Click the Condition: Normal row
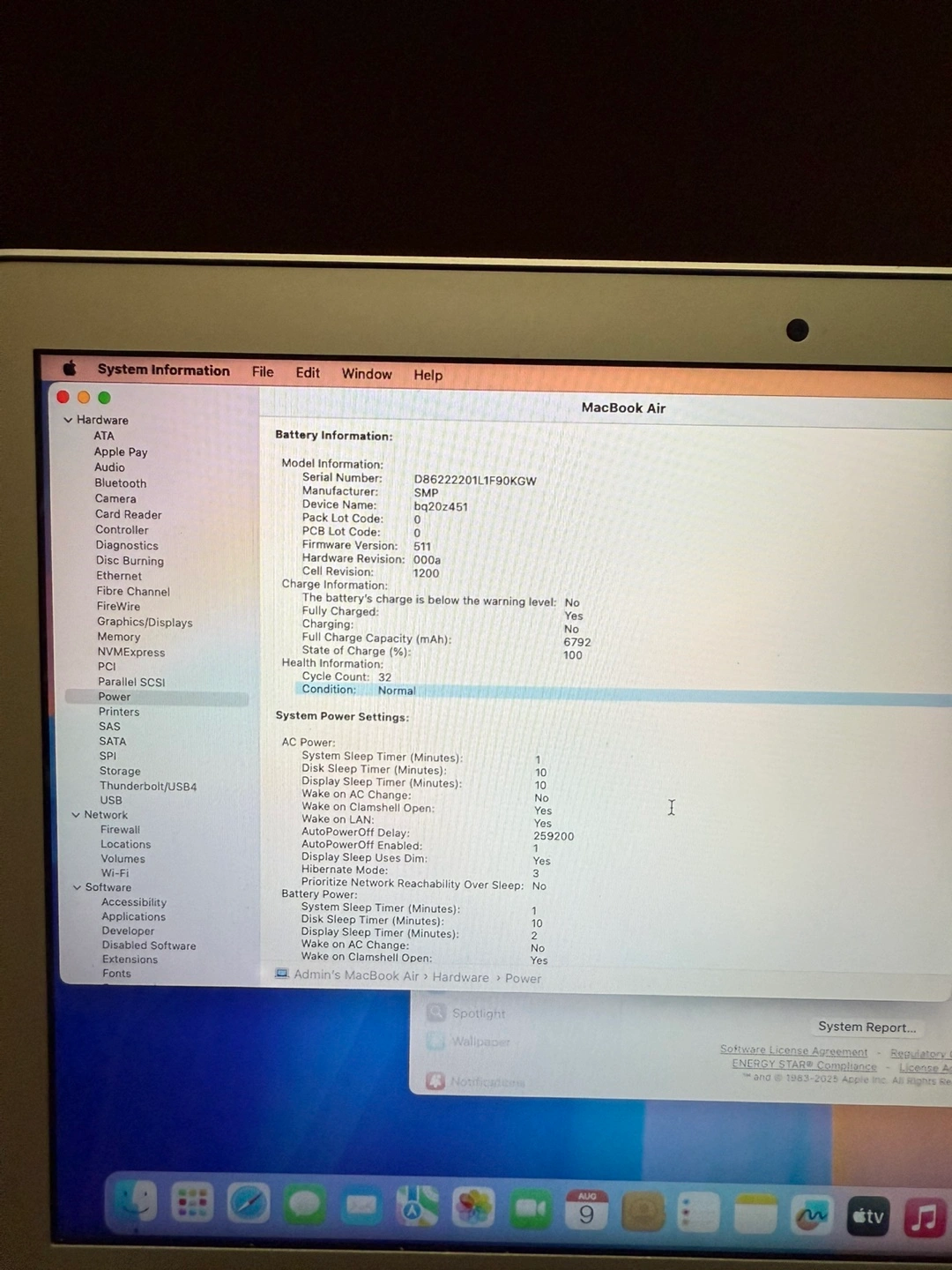This screenshot has height=1270, width=952. point(623,693)
